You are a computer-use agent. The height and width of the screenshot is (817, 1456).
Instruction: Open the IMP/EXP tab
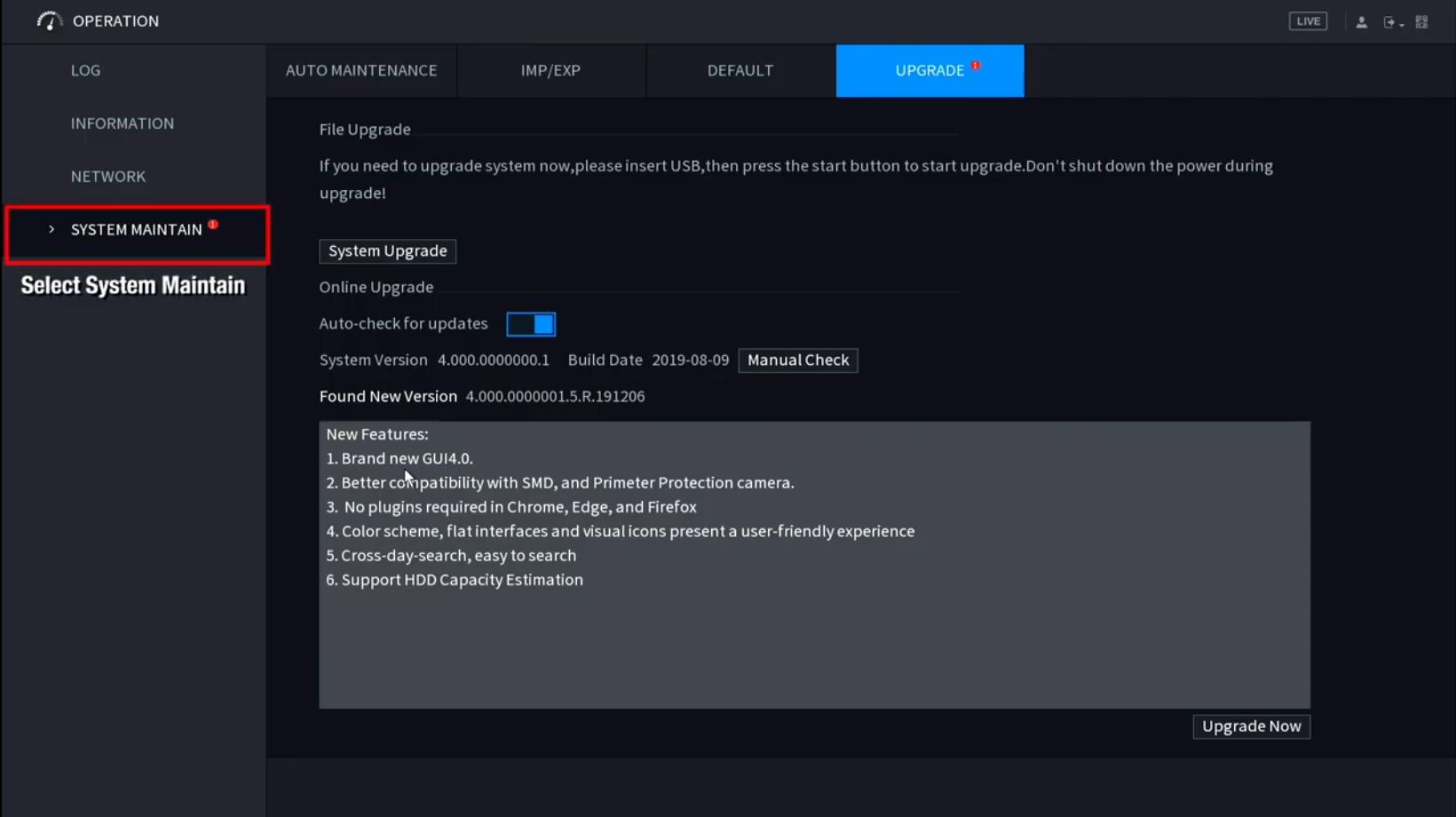pos(550,70)
